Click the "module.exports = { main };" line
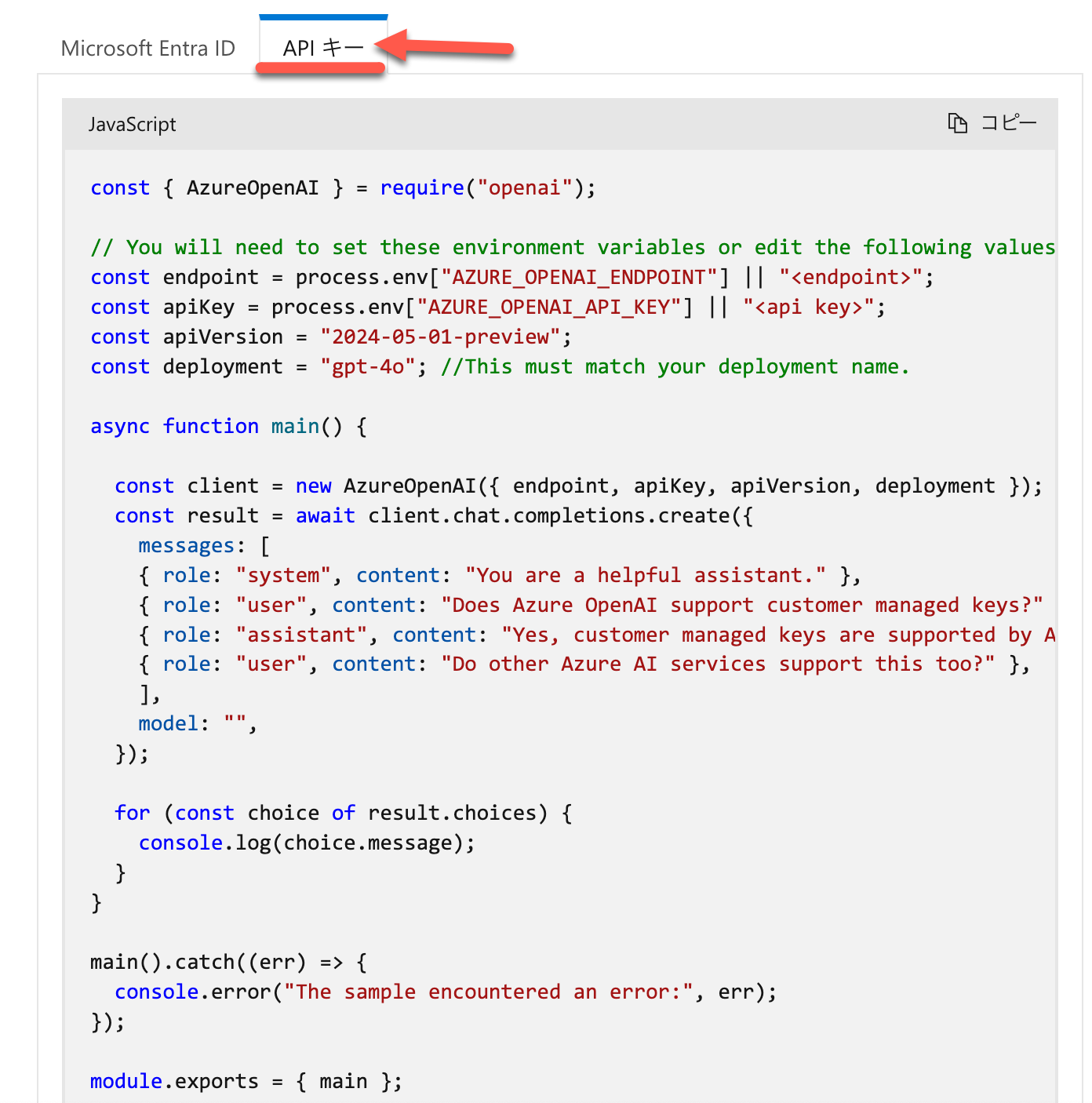Viewport: 1092px width, 1103px height. pos(246,1082)
